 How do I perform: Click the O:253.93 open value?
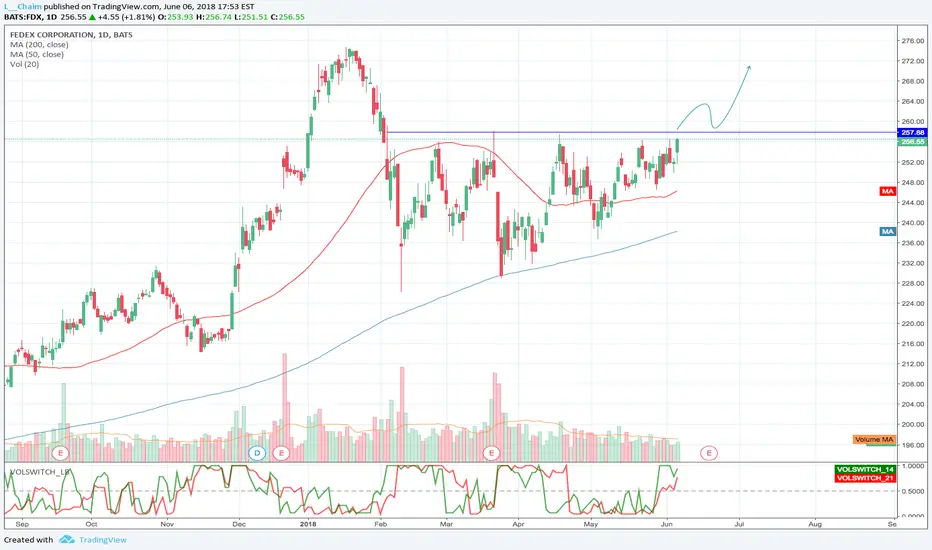tap(175, 17)
